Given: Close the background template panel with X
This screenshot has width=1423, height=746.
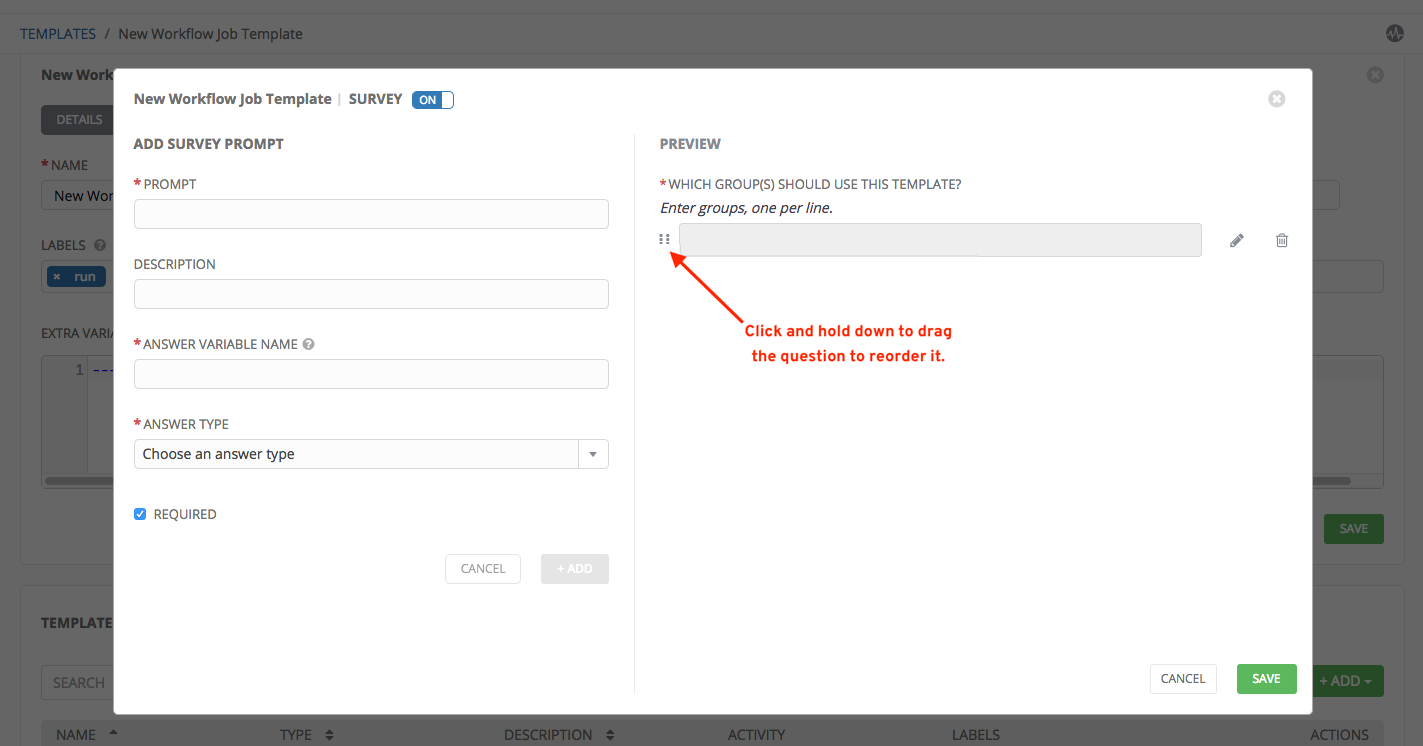Looking at the screenshot, I should (x=1375, y=75).
